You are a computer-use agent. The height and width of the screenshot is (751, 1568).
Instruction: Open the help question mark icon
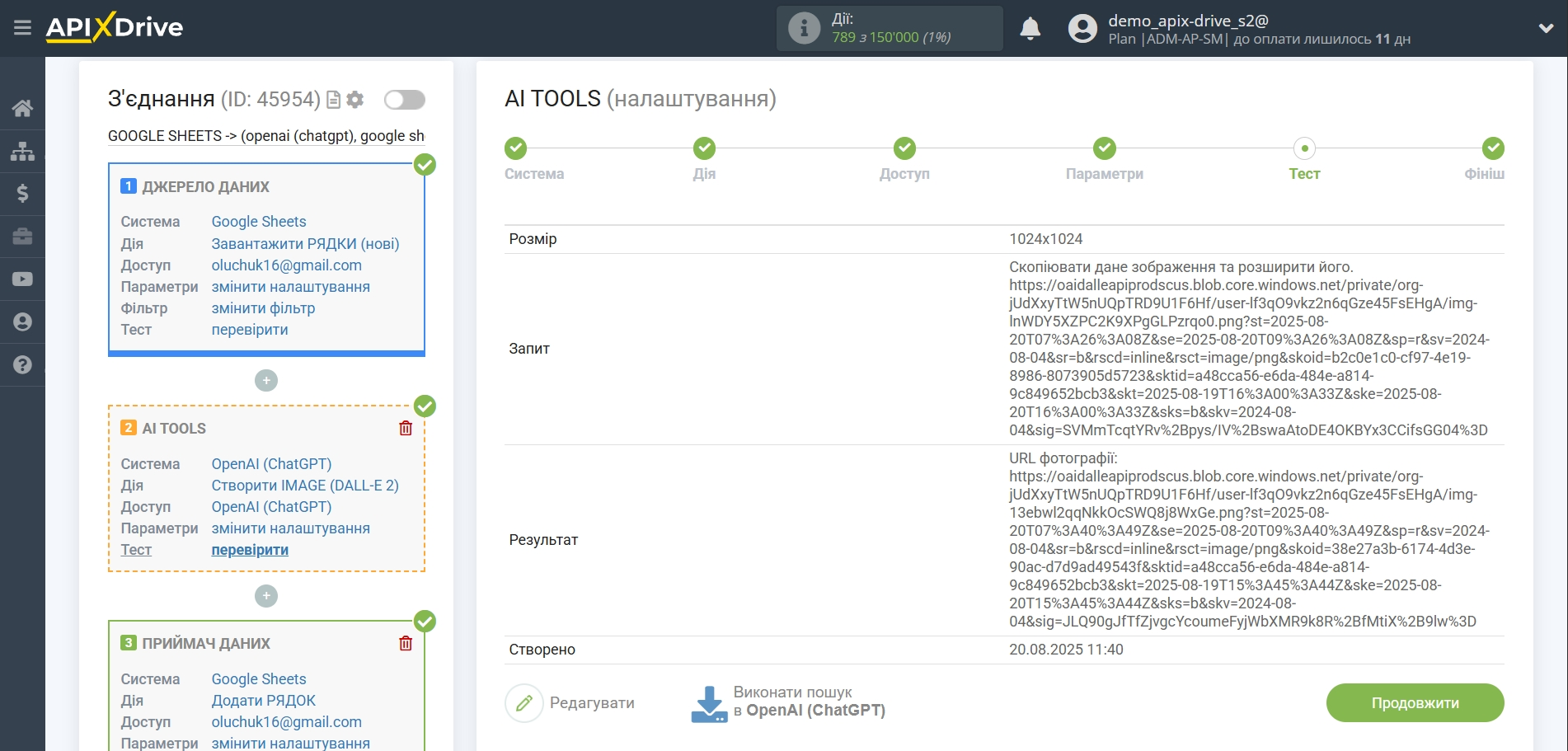tap(22, 365)
